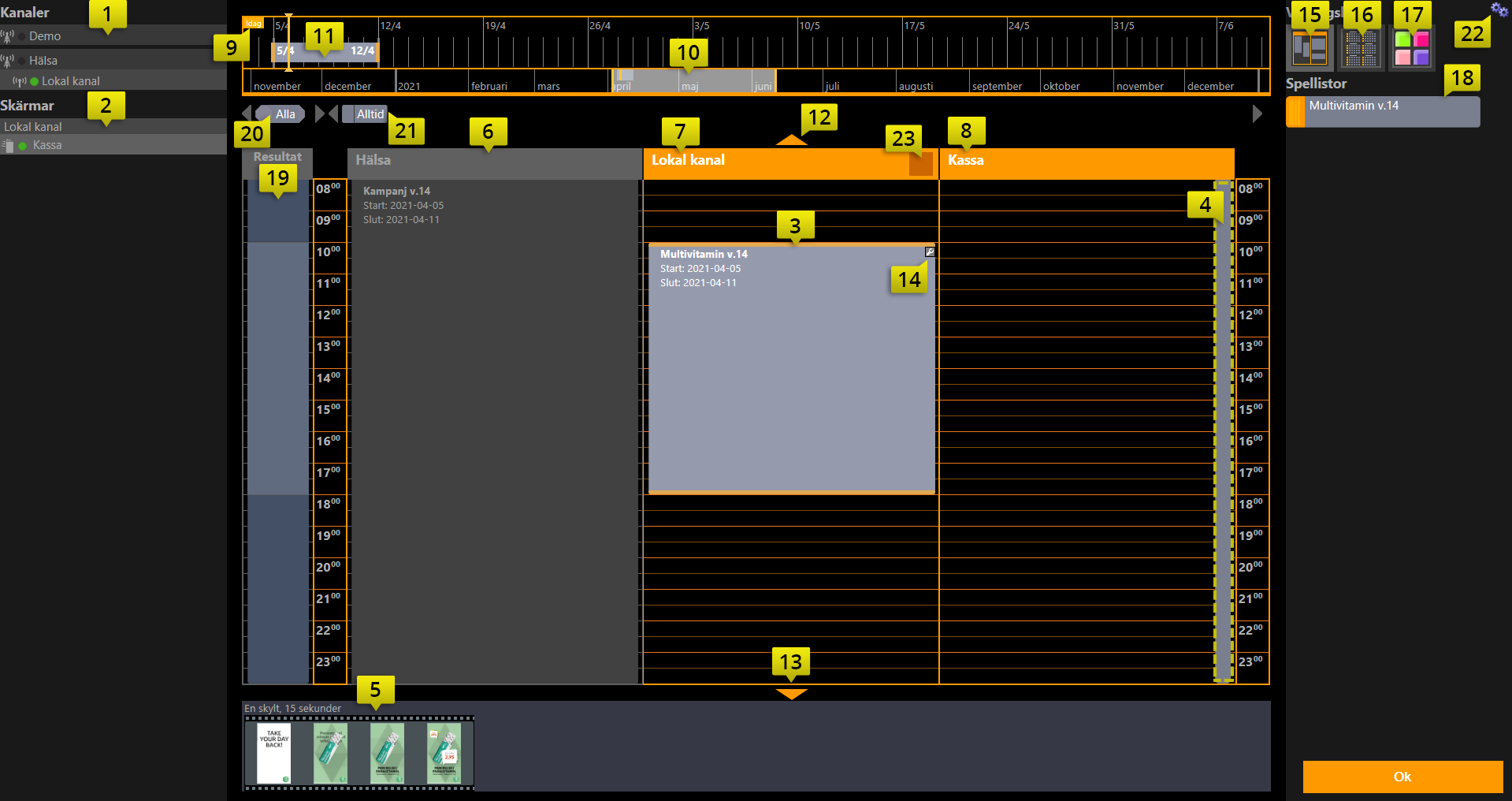The height and width of the screenshot is (801, 1512).
Task: Jump to today with the Idag marker
Action: pyautogui.click(x=253, y=24)
